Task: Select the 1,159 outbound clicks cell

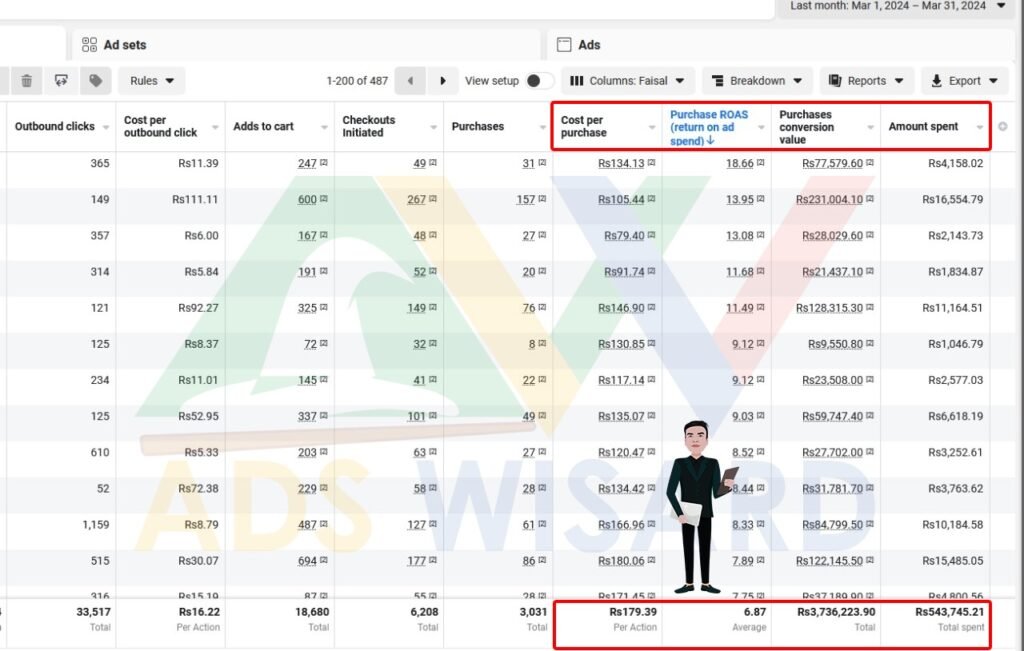Action: pyautogui.click(x=96, y=524)
